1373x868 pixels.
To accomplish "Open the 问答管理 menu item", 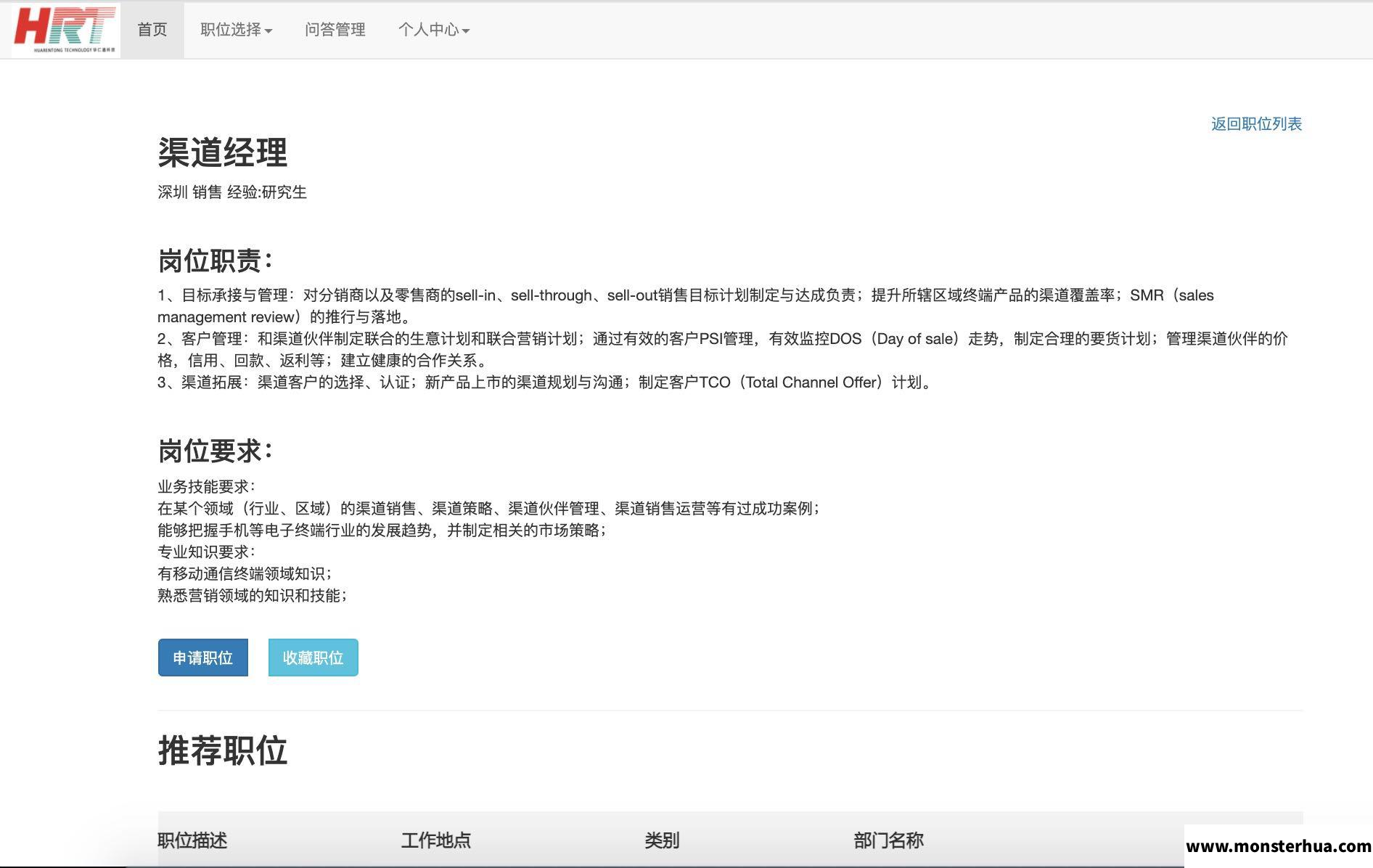I will click(335, 30).
